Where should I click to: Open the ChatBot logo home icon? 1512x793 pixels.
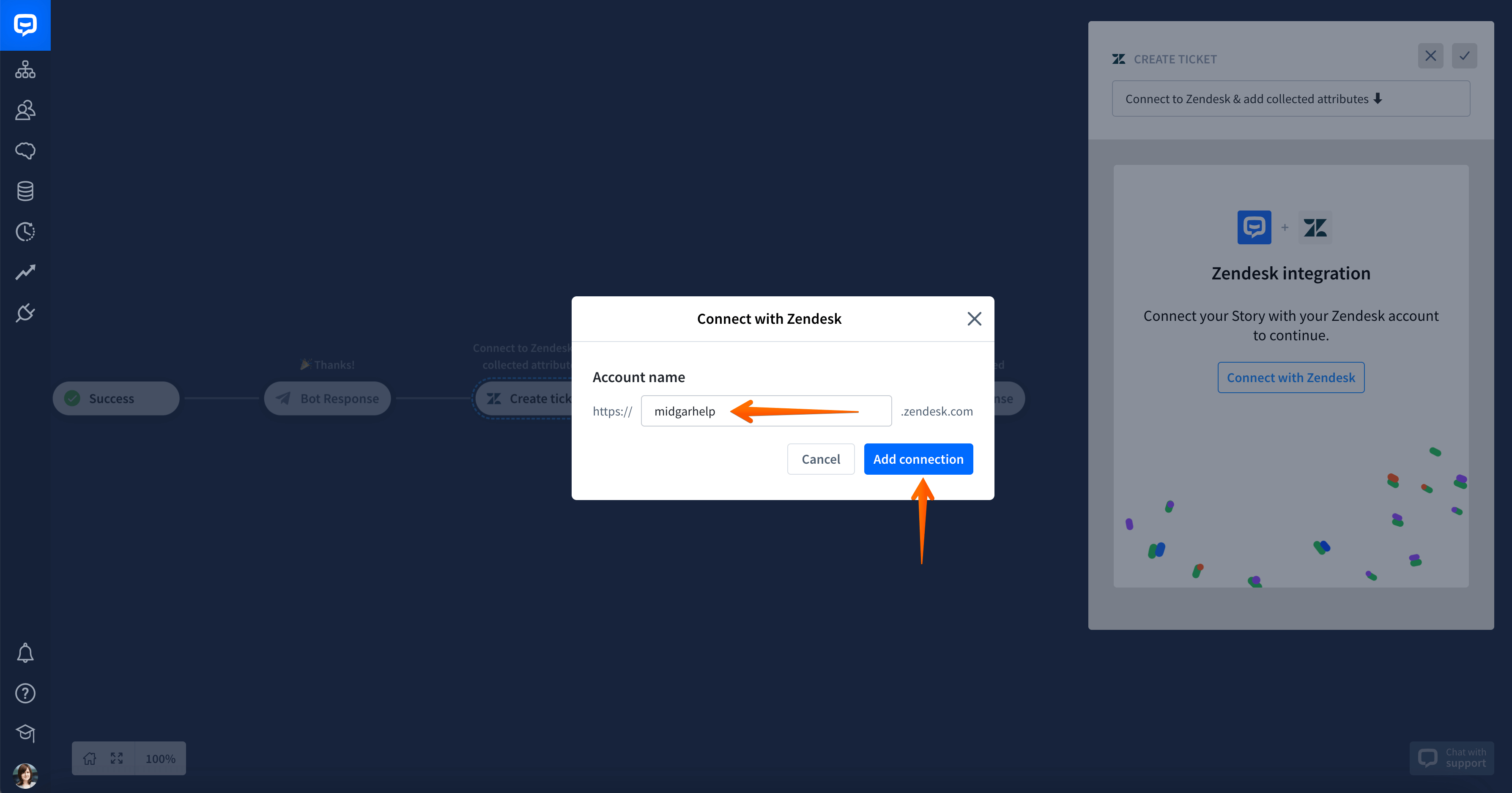click(25, 25)
